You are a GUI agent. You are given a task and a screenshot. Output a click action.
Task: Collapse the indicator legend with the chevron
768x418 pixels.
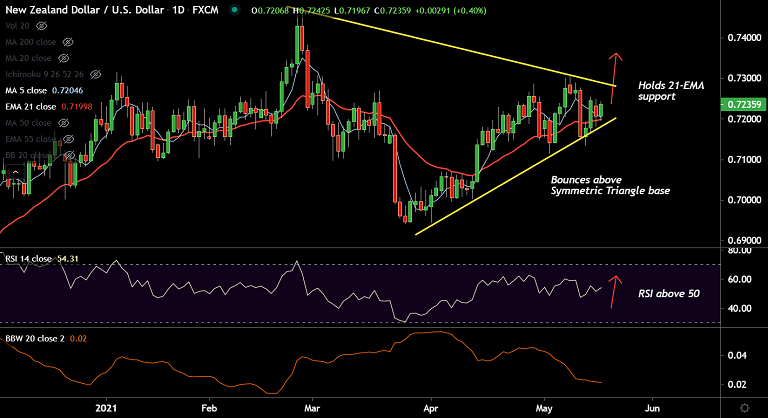(x=15, y=172)
